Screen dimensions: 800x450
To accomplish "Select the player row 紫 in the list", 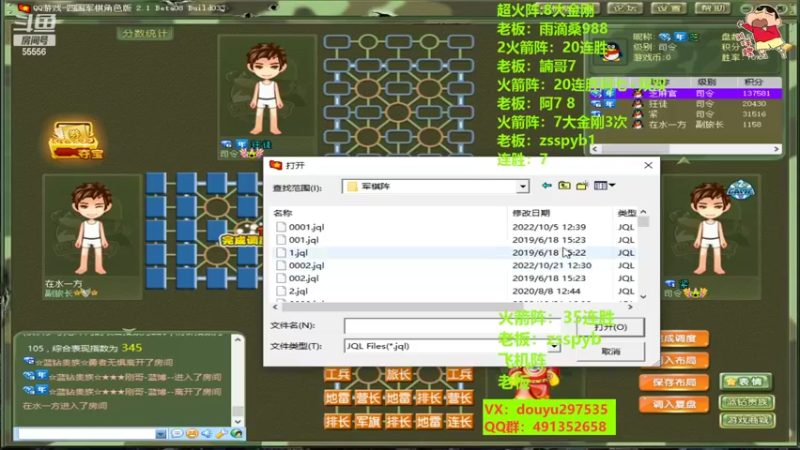I will [686, 114].
